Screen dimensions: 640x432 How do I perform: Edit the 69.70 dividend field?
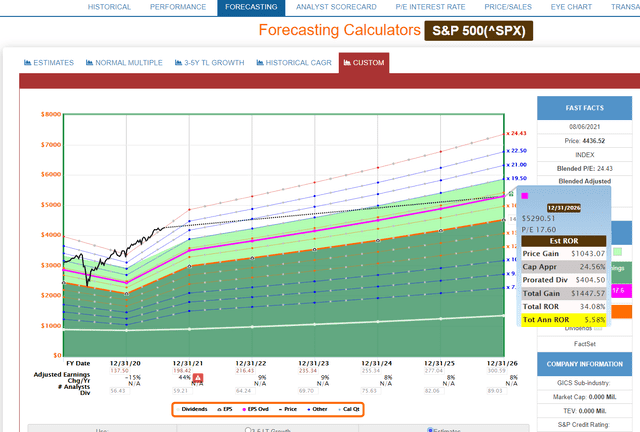[308, 391]
